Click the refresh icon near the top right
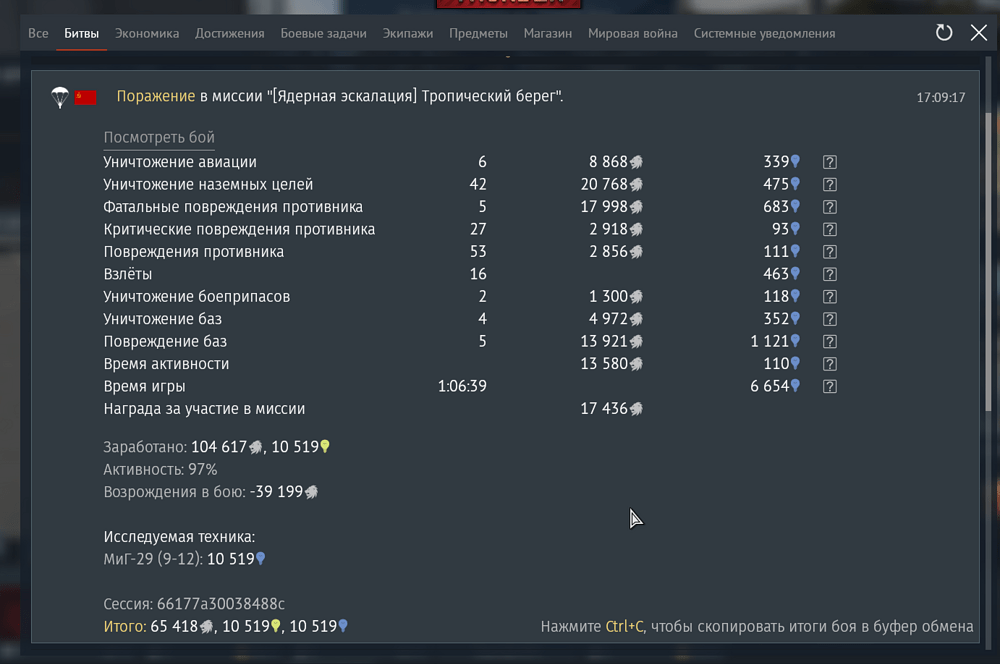 (x=943, y=32)
